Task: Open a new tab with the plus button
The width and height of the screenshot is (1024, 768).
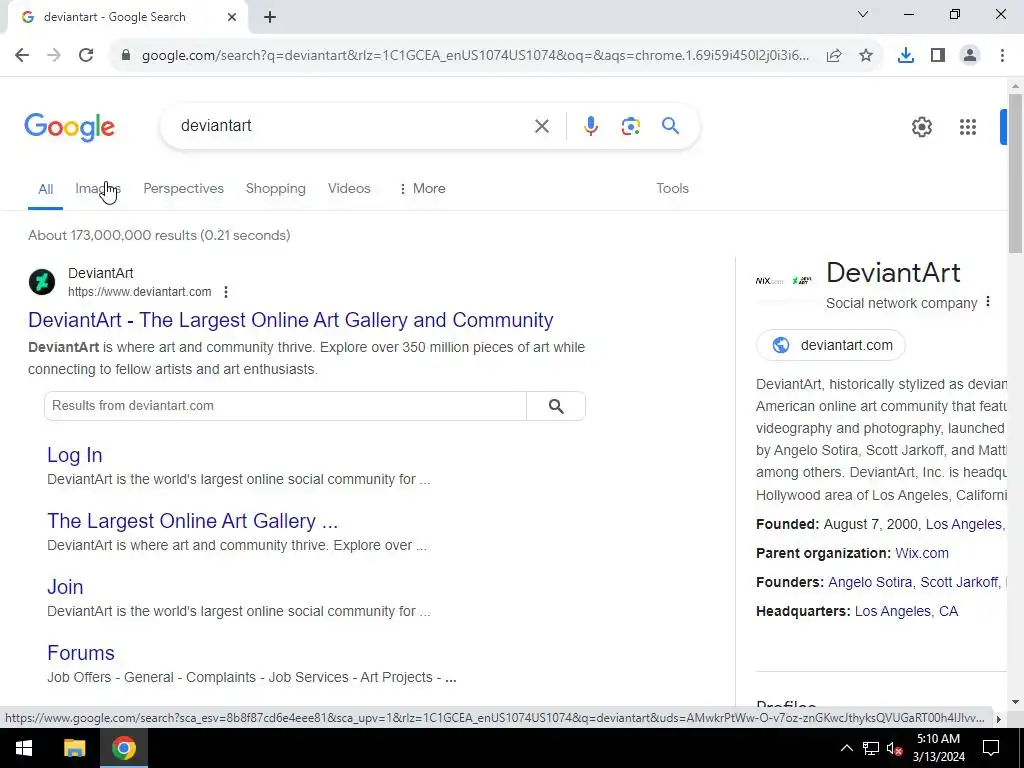Action: click(x=270, y=17)
